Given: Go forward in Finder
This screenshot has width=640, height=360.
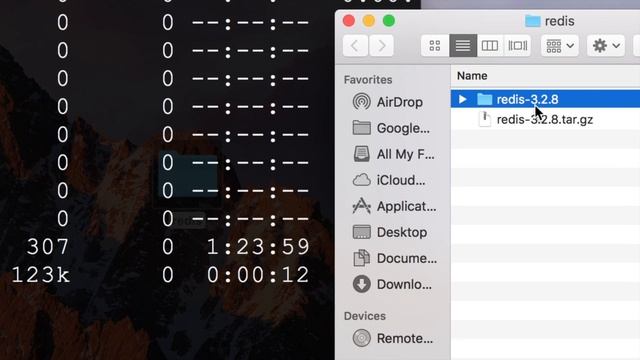Looking at the screenshot, I should 381,45.
